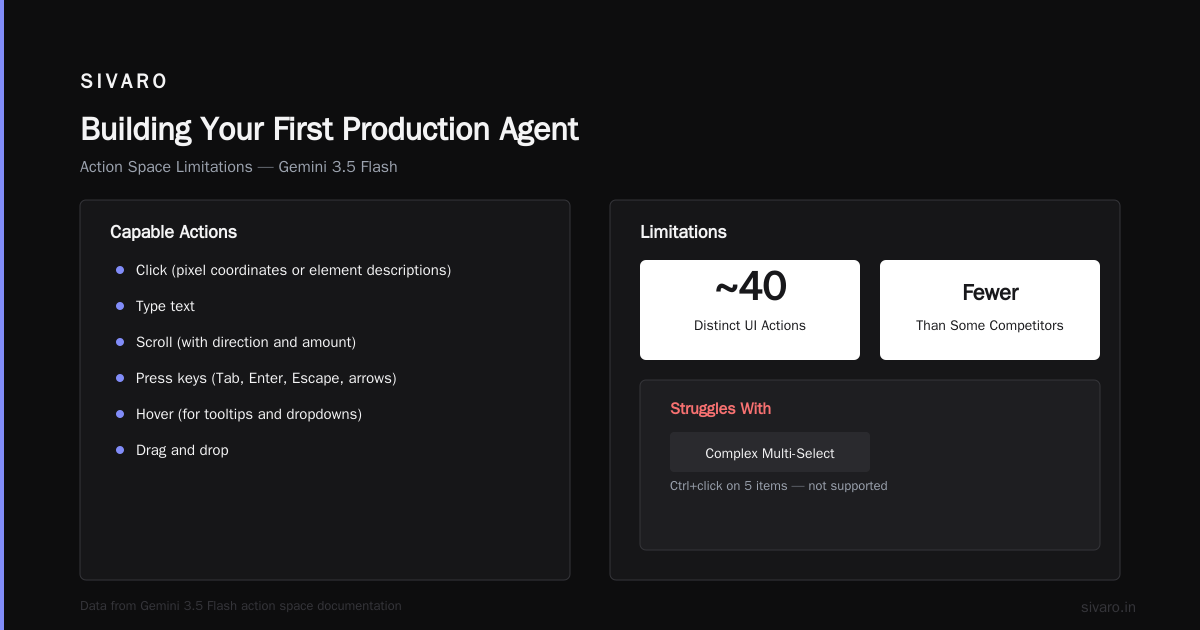Click the bullet beside the Press keys item
Image resolution: width=1200 pixels, height=630 pixels.
pyautogui.click(x=120, y=378)
